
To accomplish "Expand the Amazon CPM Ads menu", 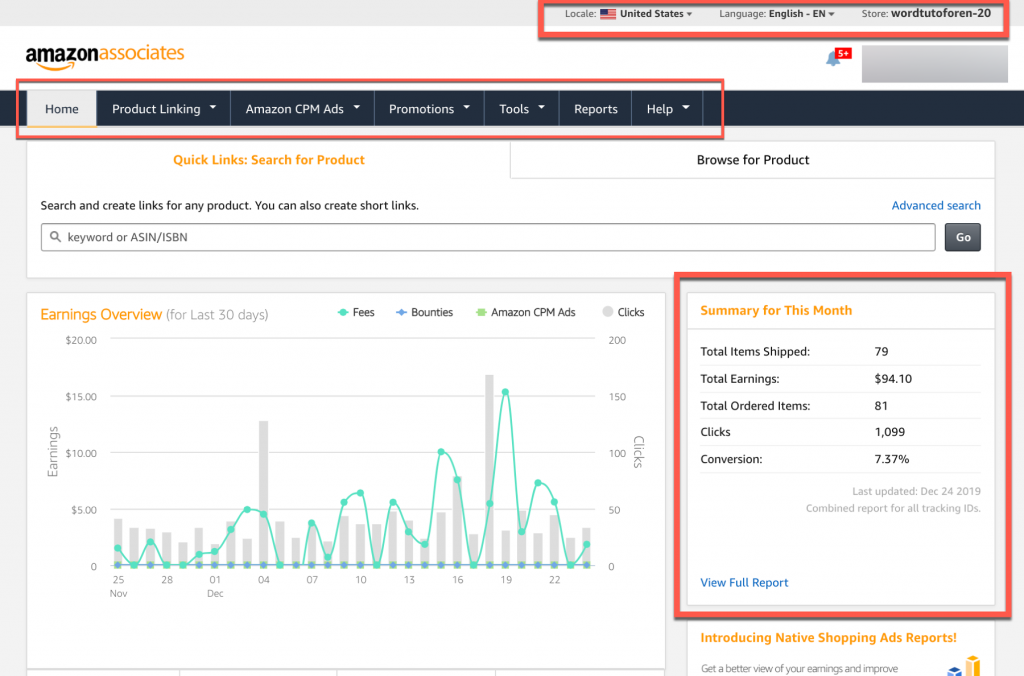I will click(303, 109).
